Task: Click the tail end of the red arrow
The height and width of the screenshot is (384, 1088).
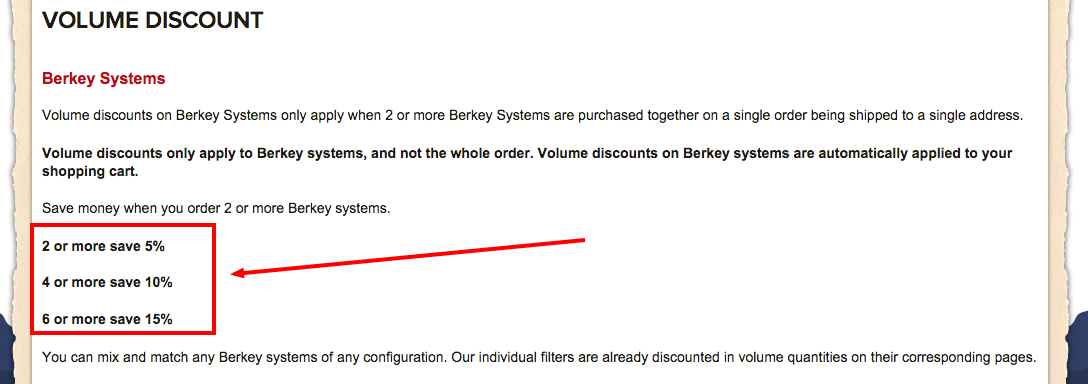Action: 585,241
